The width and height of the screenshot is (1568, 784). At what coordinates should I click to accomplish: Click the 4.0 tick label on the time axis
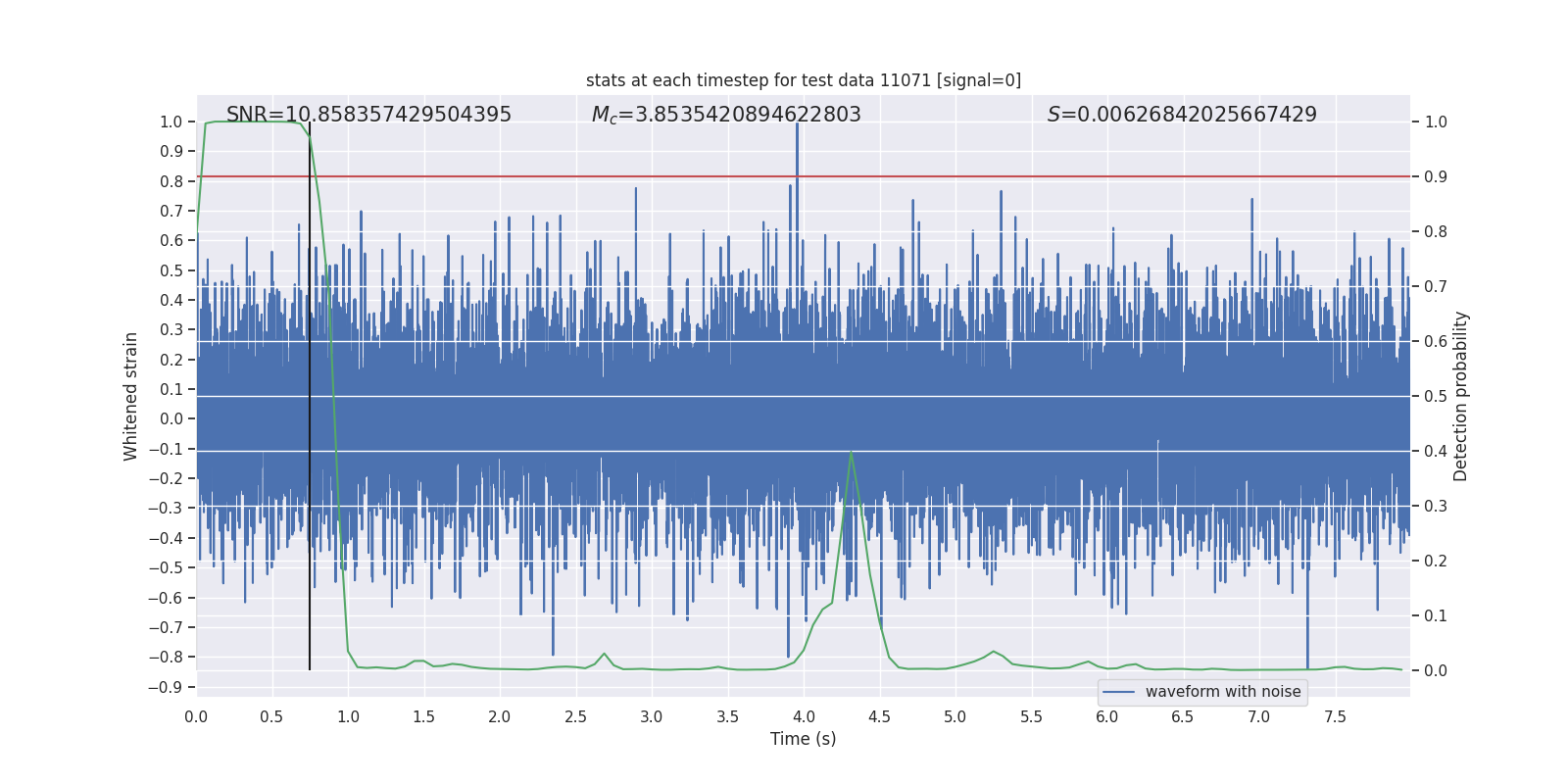(804, 716)
